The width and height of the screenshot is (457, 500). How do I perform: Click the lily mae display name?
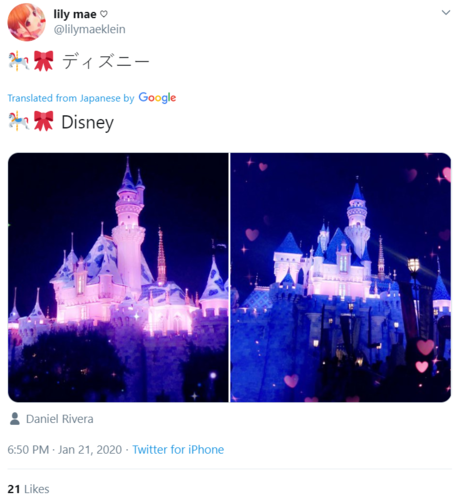coord(75,14)
